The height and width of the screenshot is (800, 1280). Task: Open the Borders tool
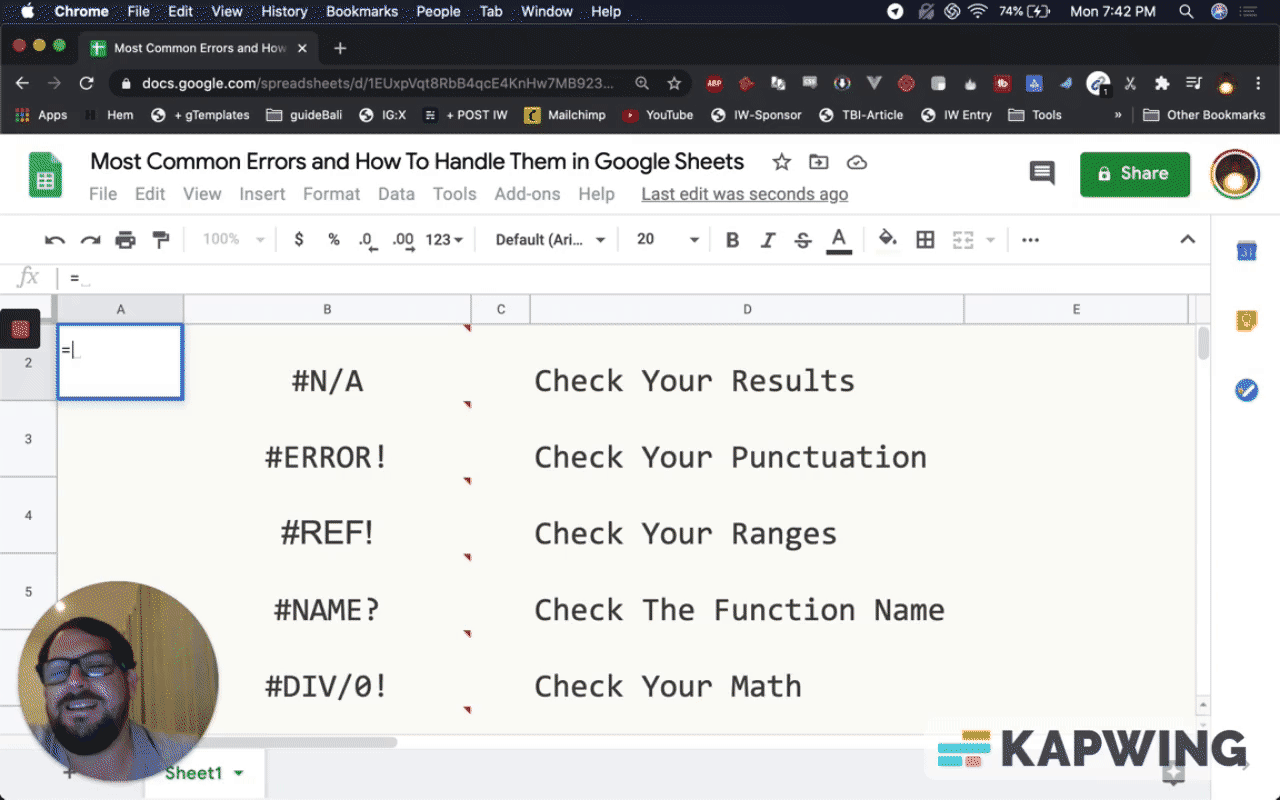[x=925, y=240]
